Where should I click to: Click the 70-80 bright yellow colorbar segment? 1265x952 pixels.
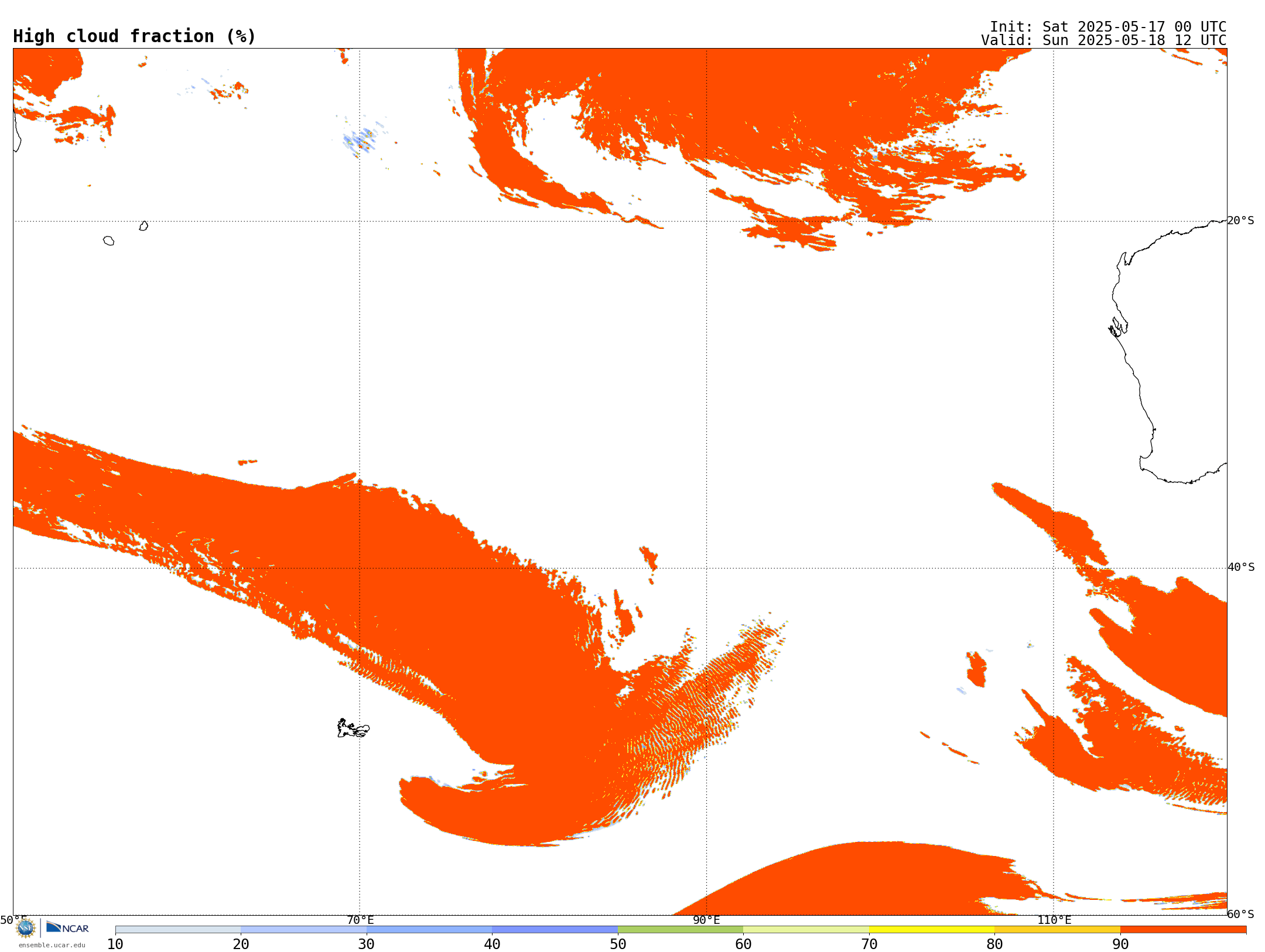click(932, 930)
